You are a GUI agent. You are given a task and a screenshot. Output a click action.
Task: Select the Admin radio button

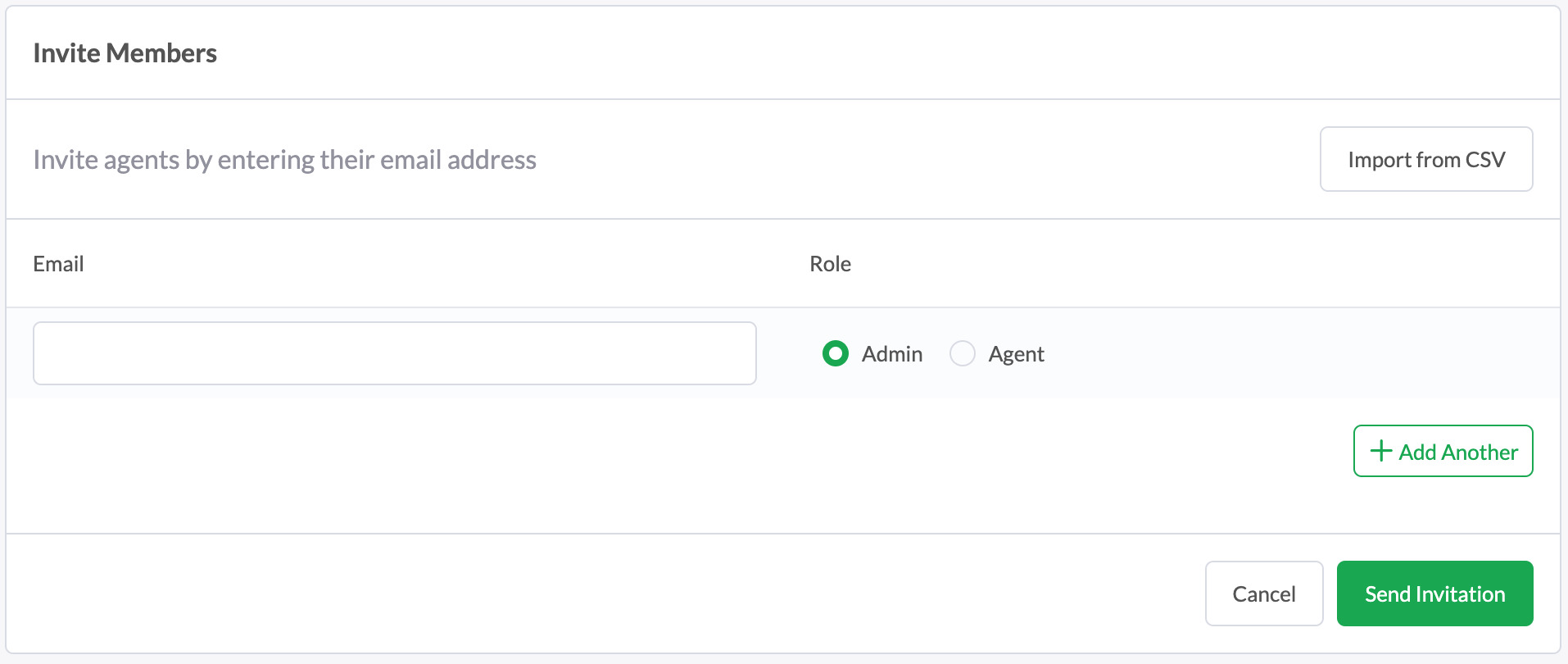(836, 353)
